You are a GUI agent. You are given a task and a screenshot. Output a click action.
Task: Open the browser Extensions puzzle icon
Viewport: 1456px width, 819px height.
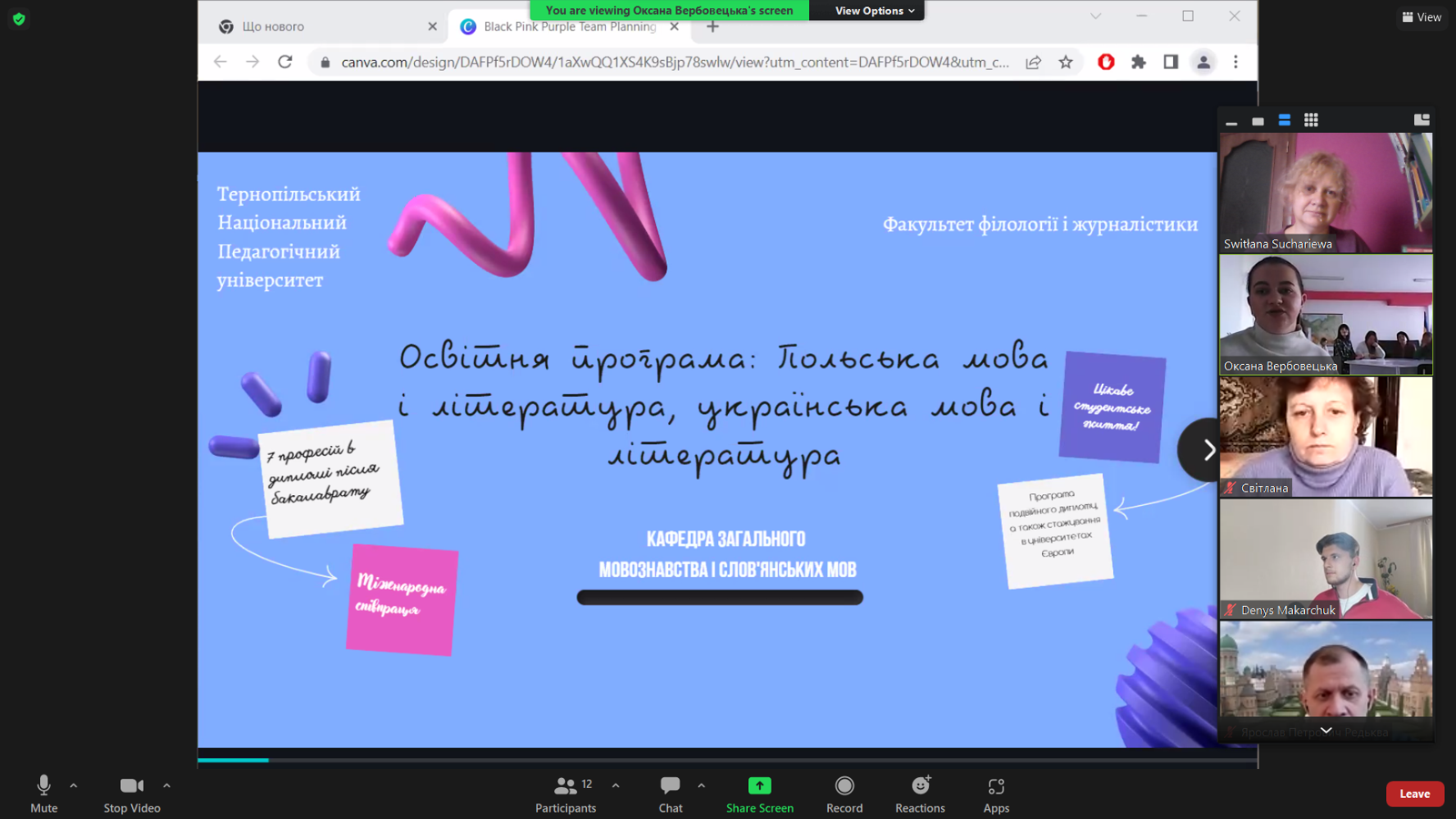(1138, 62)
